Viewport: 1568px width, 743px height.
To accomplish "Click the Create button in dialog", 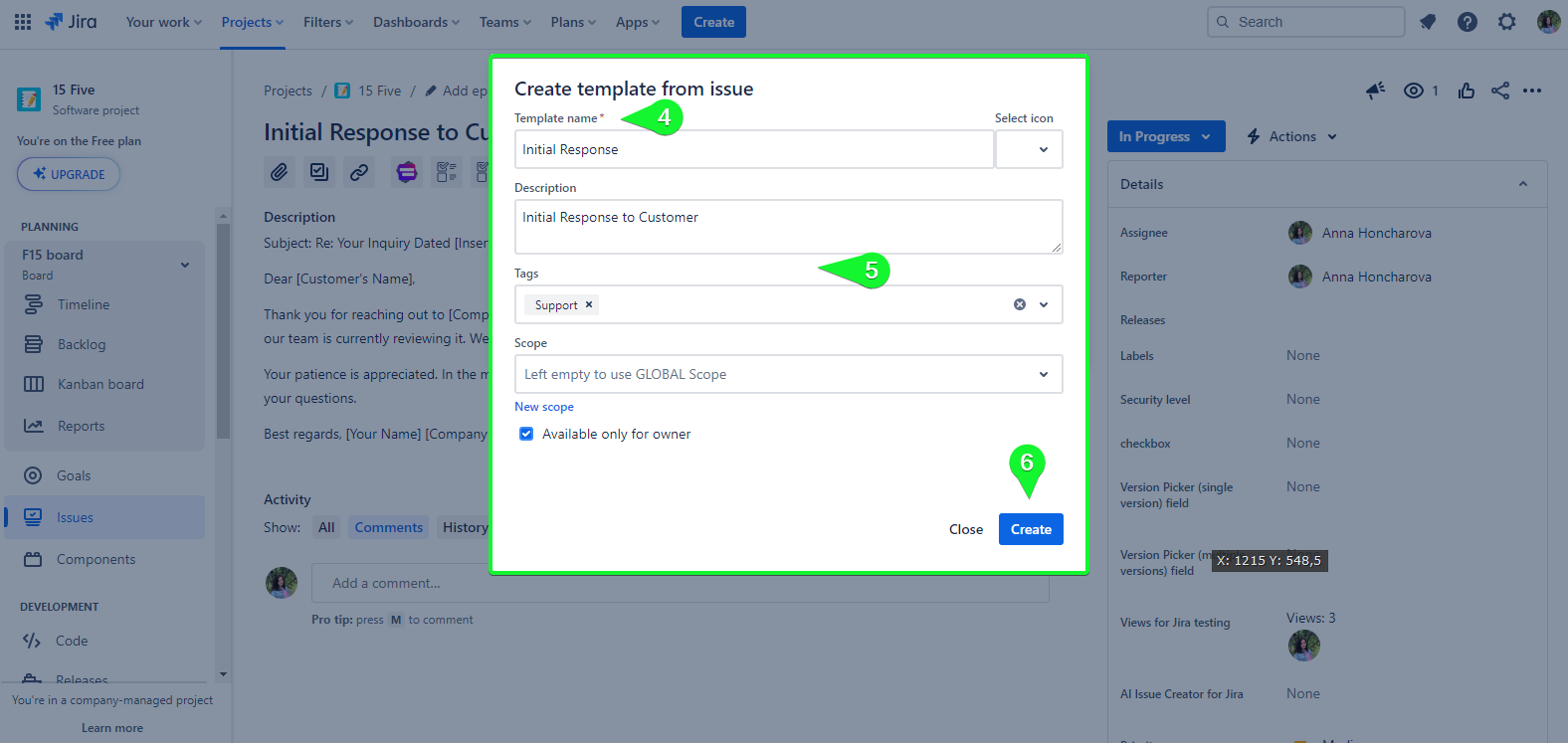I will (1031, 529).
